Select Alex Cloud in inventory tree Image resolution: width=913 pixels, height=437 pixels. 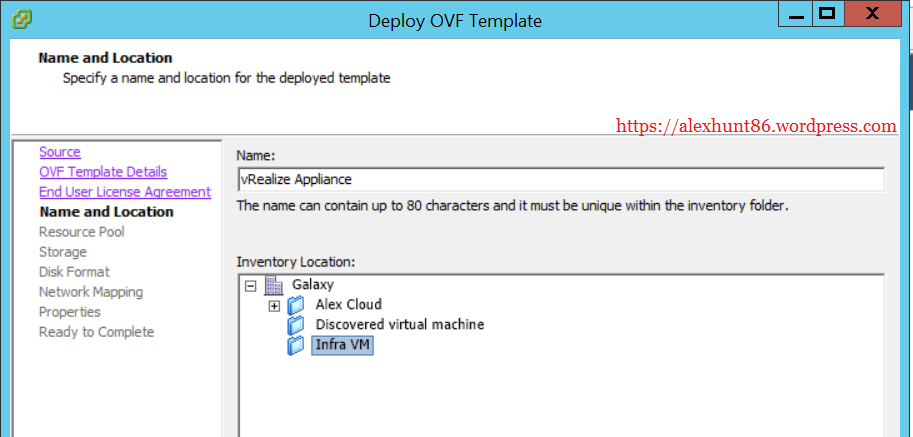pyautogui.click(x=348, y=305)
